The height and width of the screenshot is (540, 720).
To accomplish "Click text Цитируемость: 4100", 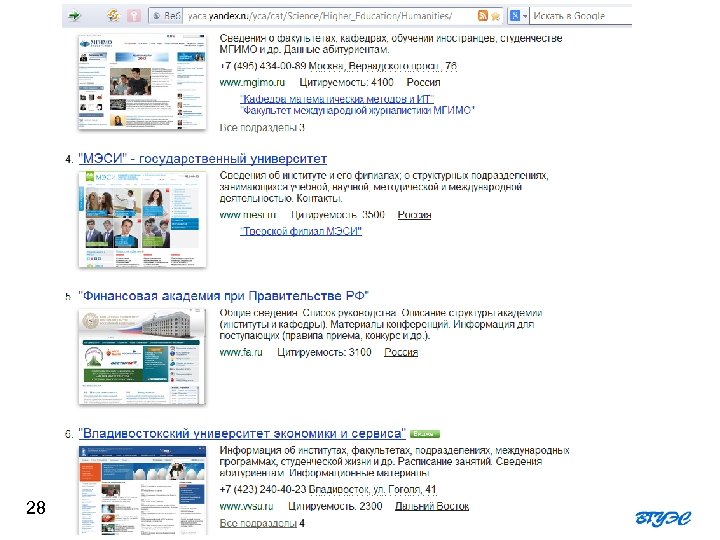I will (x=347, y=82).
